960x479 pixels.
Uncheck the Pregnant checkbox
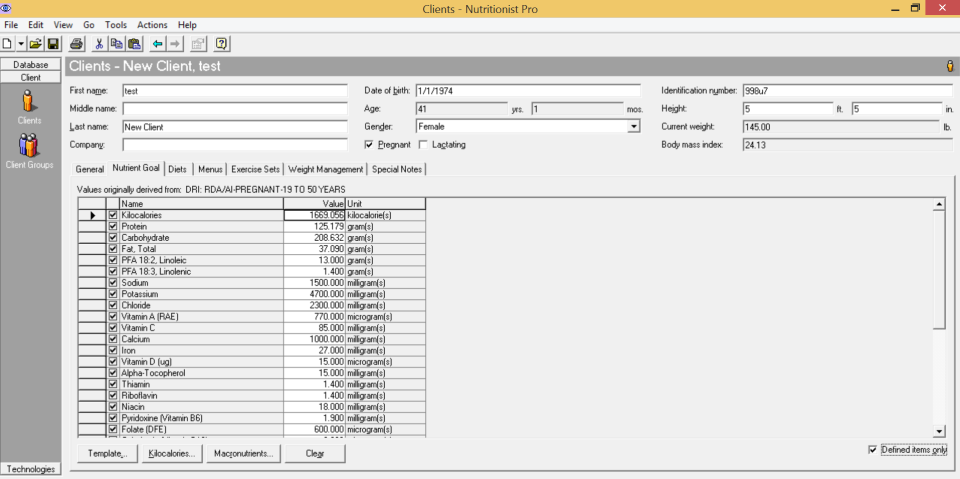[369, 145]
